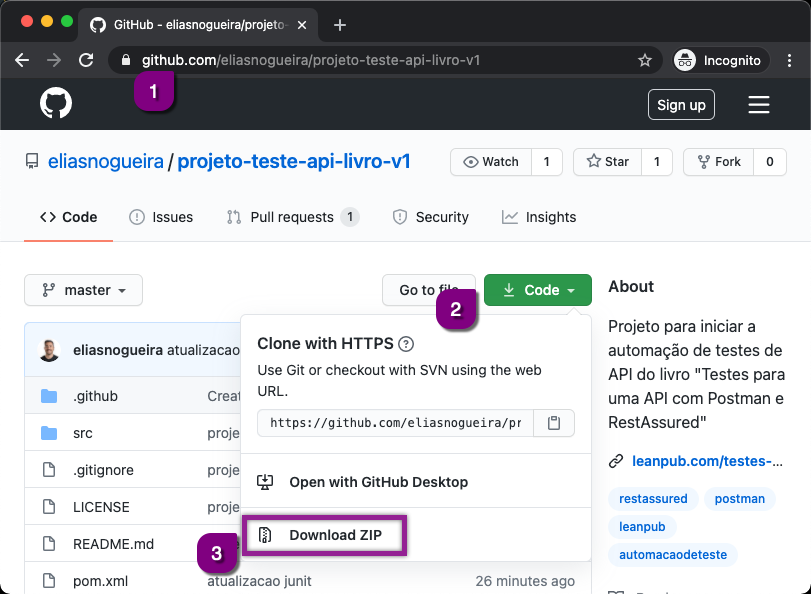Click the Sign up button
The width and height of the screenshot is (811, 594).
tap(681, 105)
